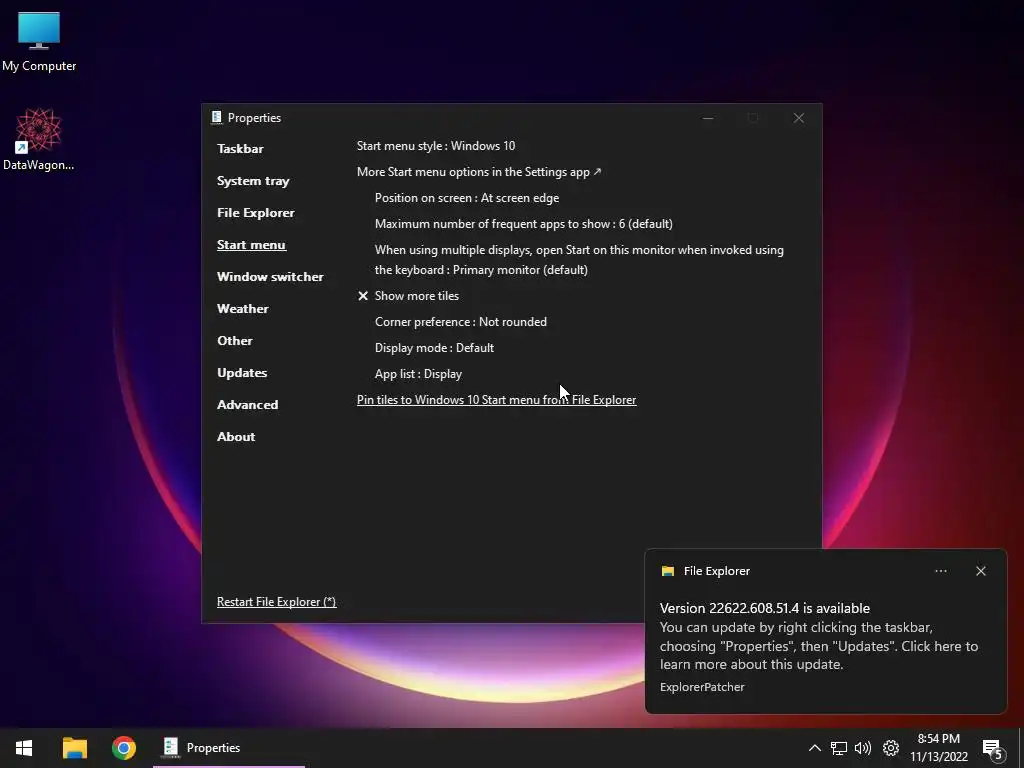
Task: Switch to the Updates section
Action: pos(242,373)
